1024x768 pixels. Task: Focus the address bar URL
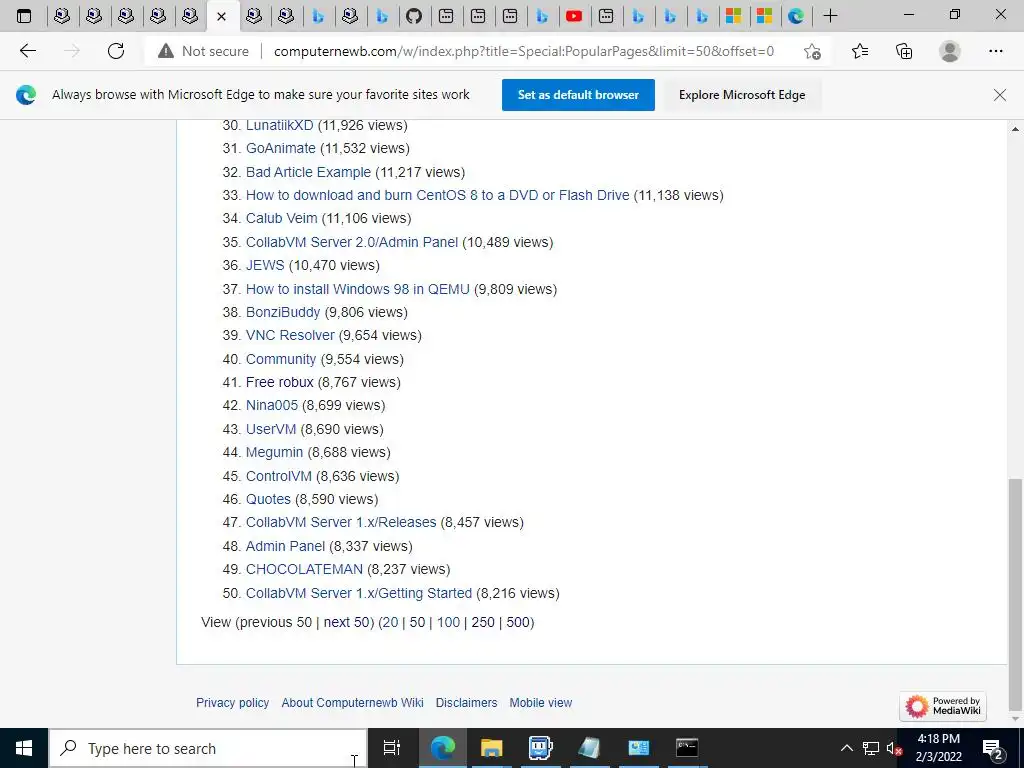[524, 51]
